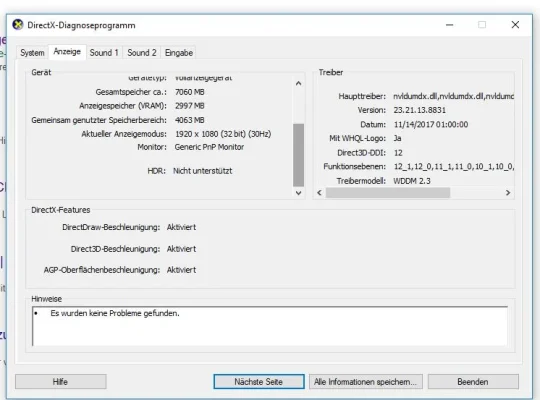
Task: Select the Anzeige tab
Action: (67, 52)
